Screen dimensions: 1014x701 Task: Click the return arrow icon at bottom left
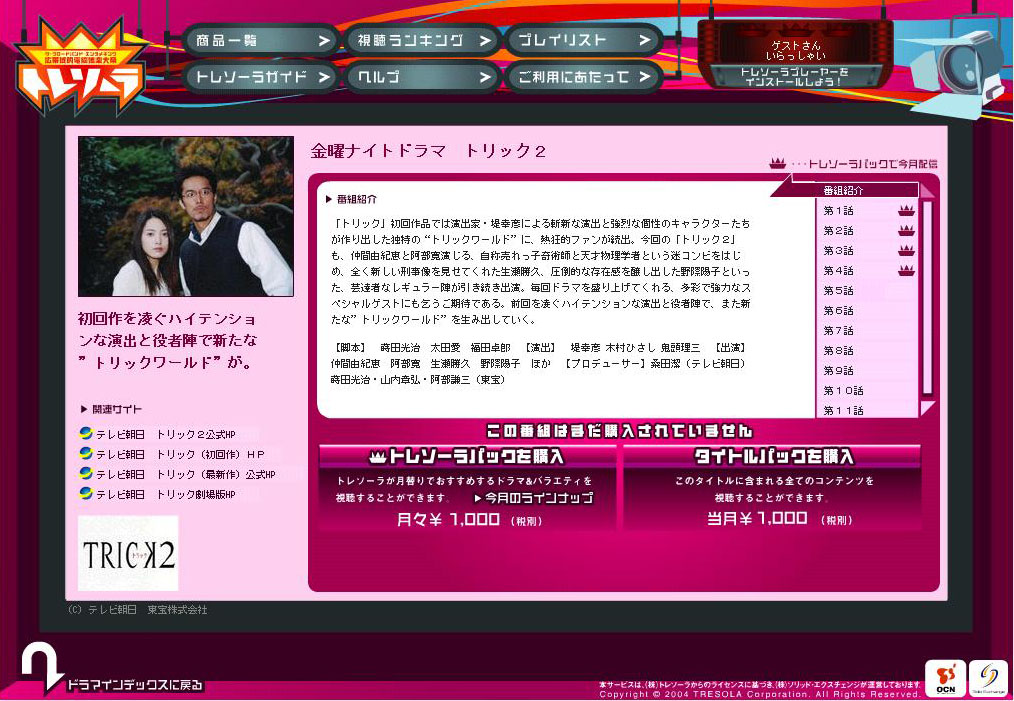click(x=42, y=669)
